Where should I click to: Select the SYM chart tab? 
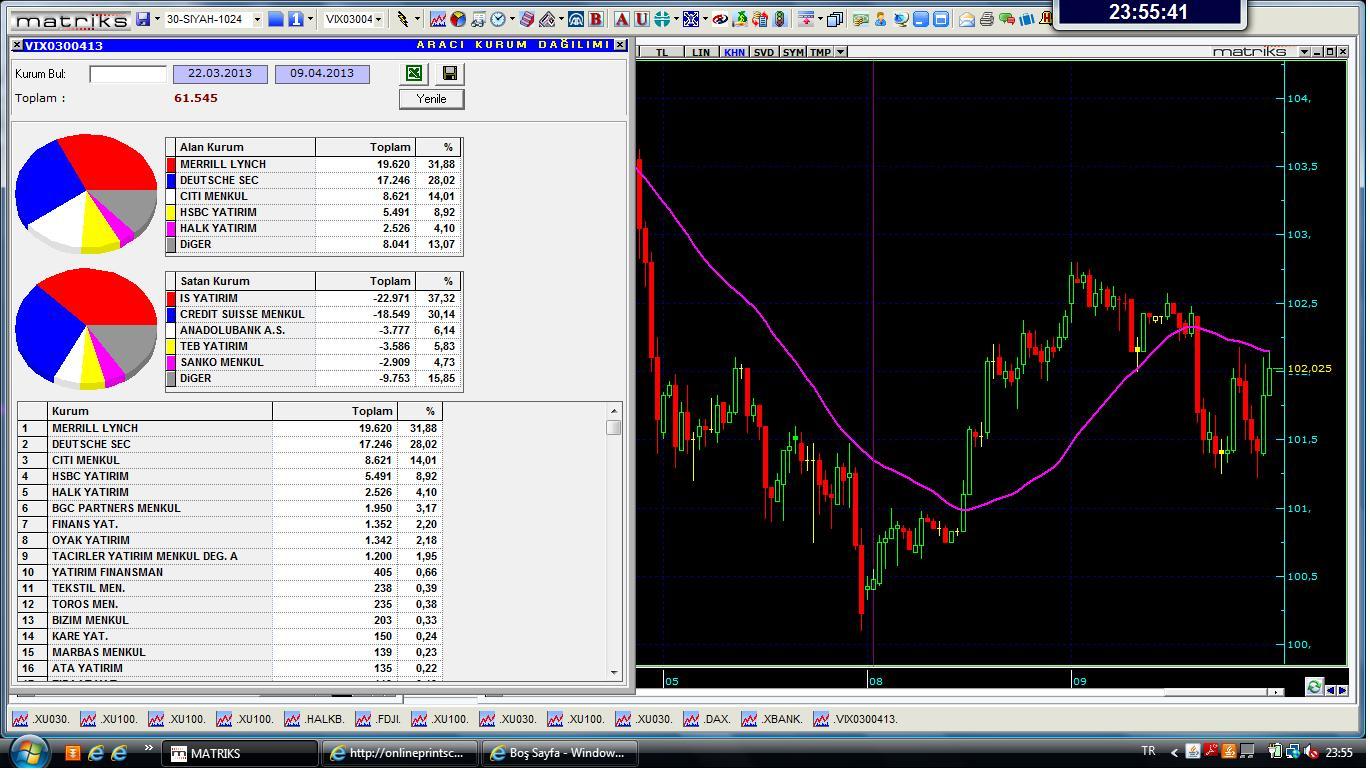[x=793, y=52]
